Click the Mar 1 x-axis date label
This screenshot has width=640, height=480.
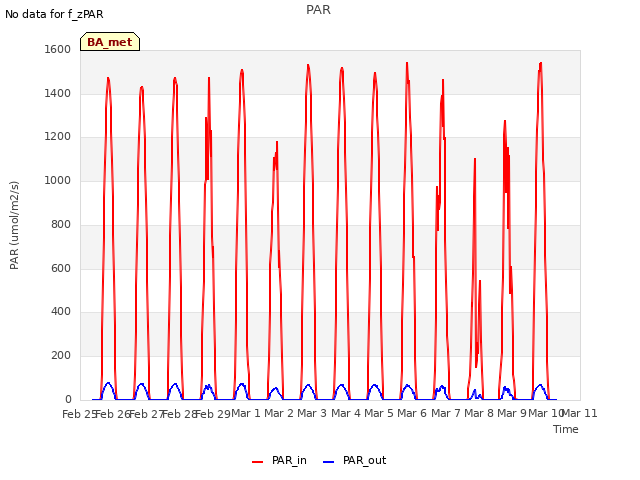click(x=246, y=413)
